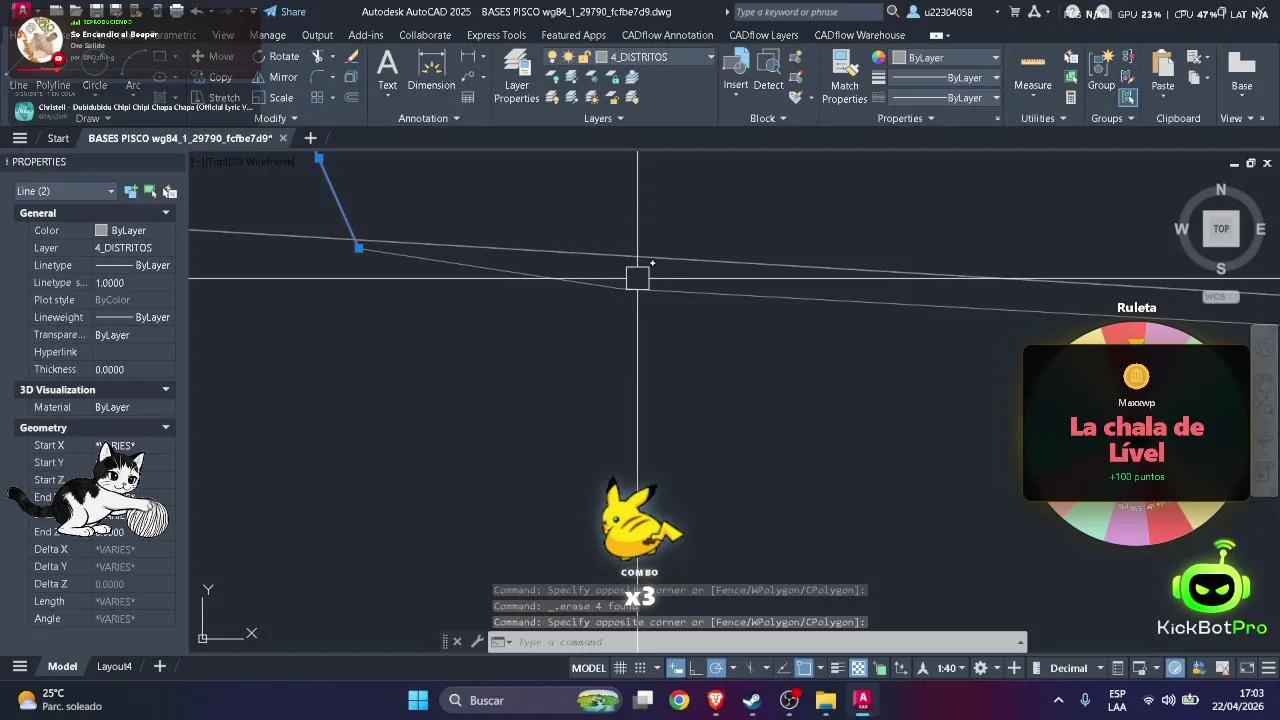Switch to the Layout4 tab
The width and height of the screenshot is (1280, 720).
114,666
